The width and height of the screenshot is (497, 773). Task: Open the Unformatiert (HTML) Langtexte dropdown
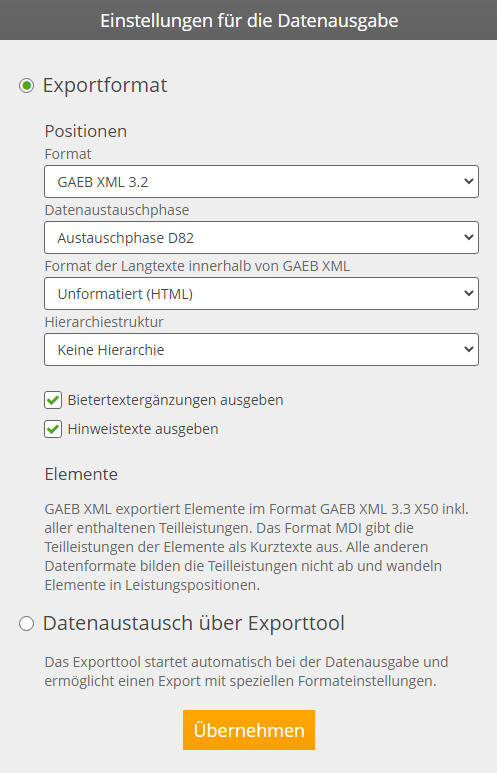pyautogui.click(x=261, y=294)
